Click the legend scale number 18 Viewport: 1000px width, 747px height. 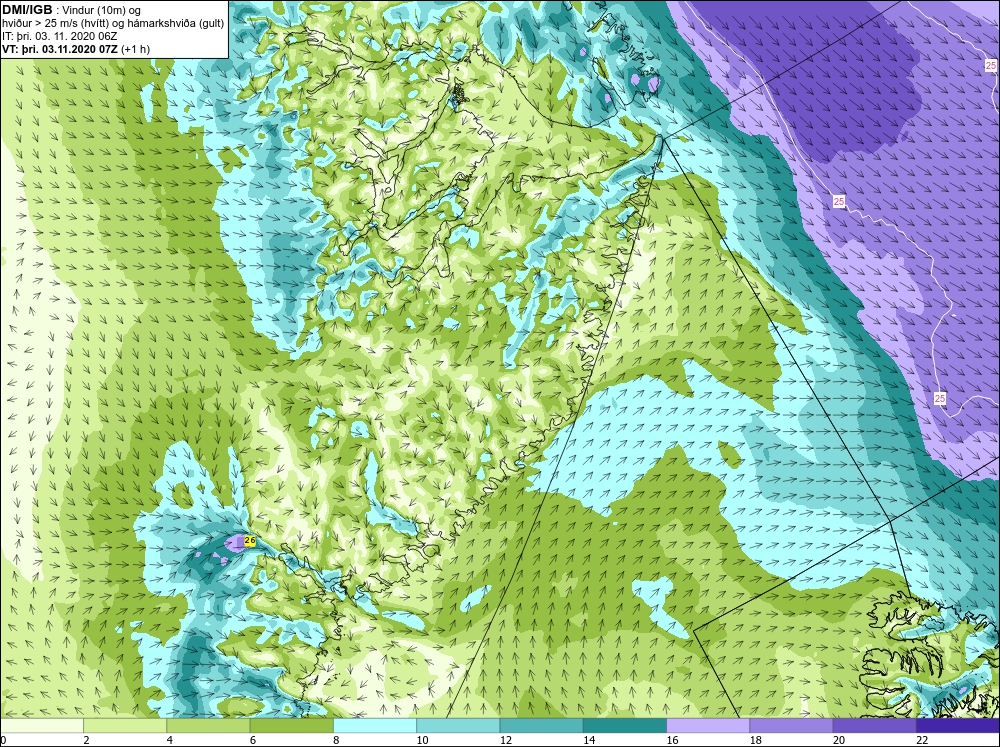click(756, 740)
